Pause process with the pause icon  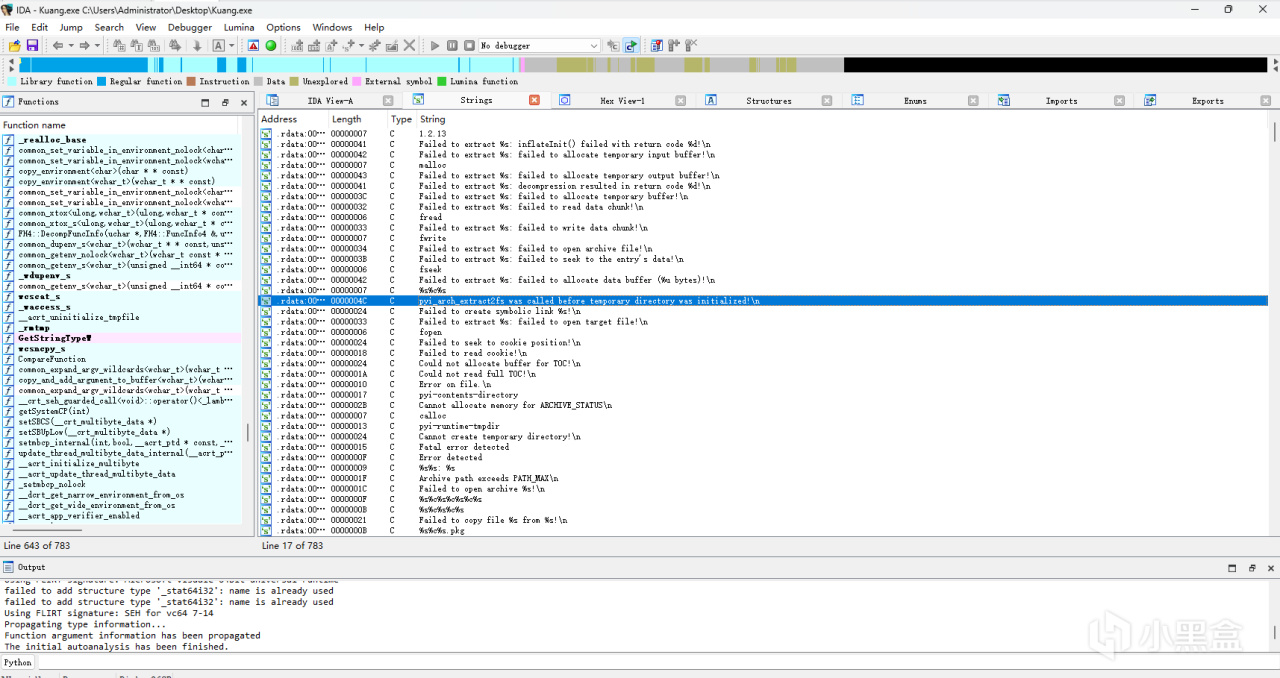click(x=452, y=46)
